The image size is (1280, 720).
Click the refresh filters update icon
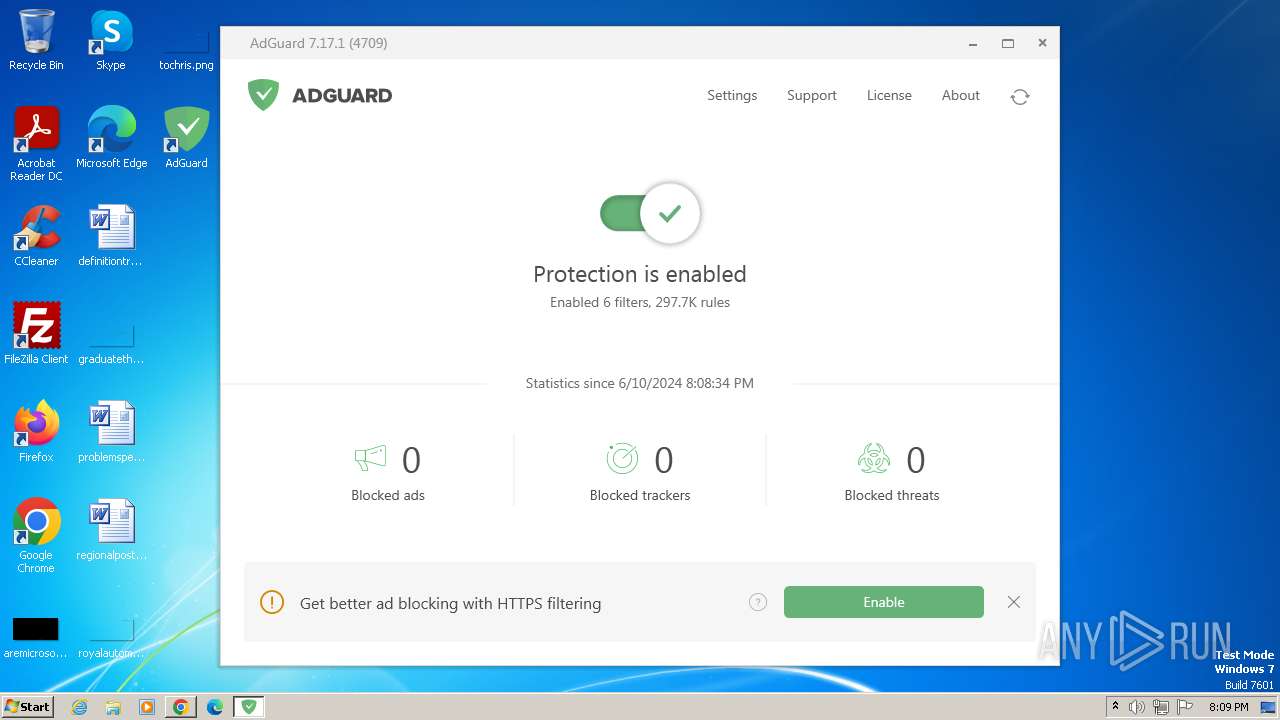click(1020, 97)
